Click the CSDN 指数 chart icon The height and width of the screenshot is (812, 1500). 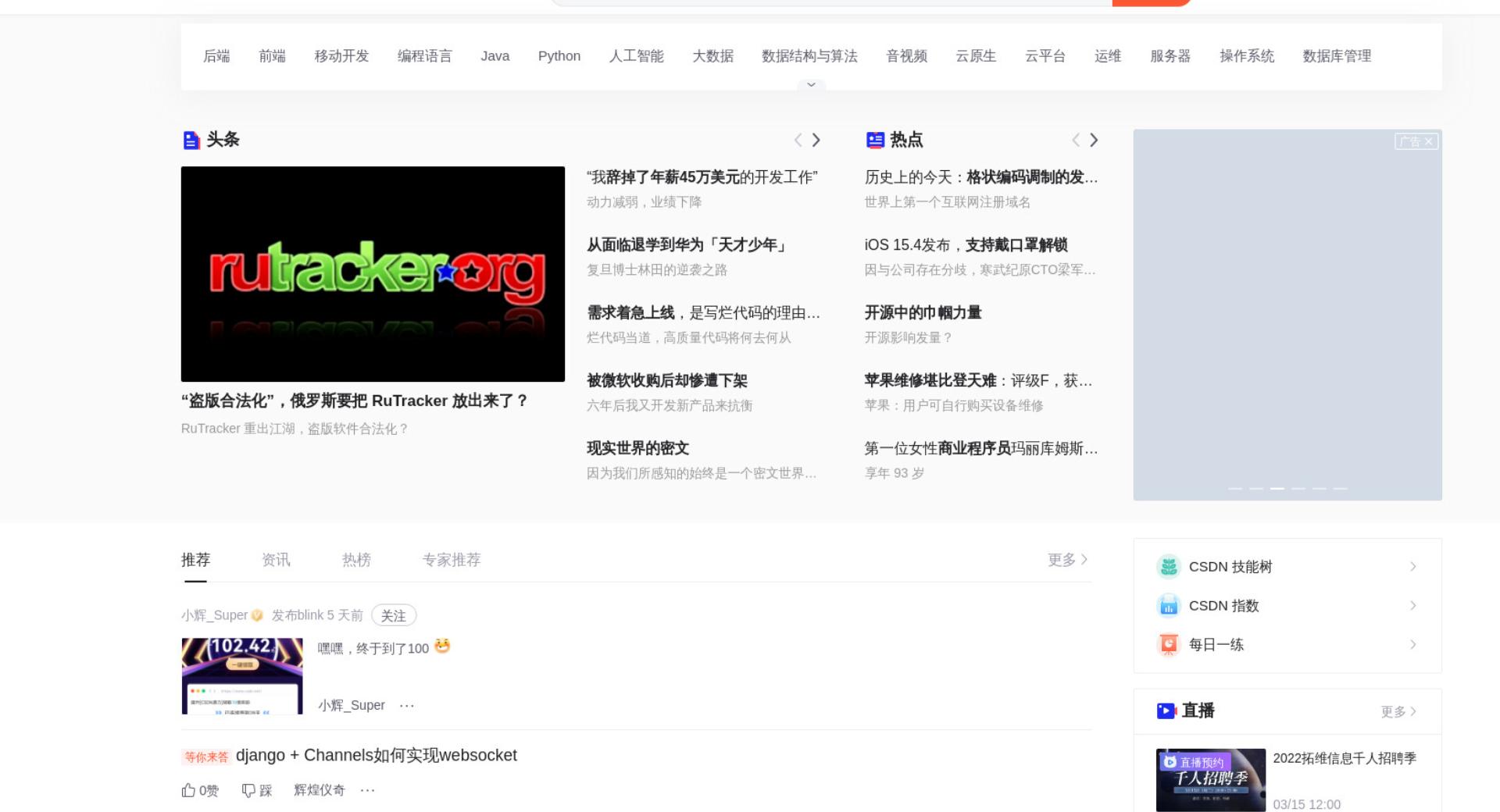pyautogui.click(x=1169, y=606)
